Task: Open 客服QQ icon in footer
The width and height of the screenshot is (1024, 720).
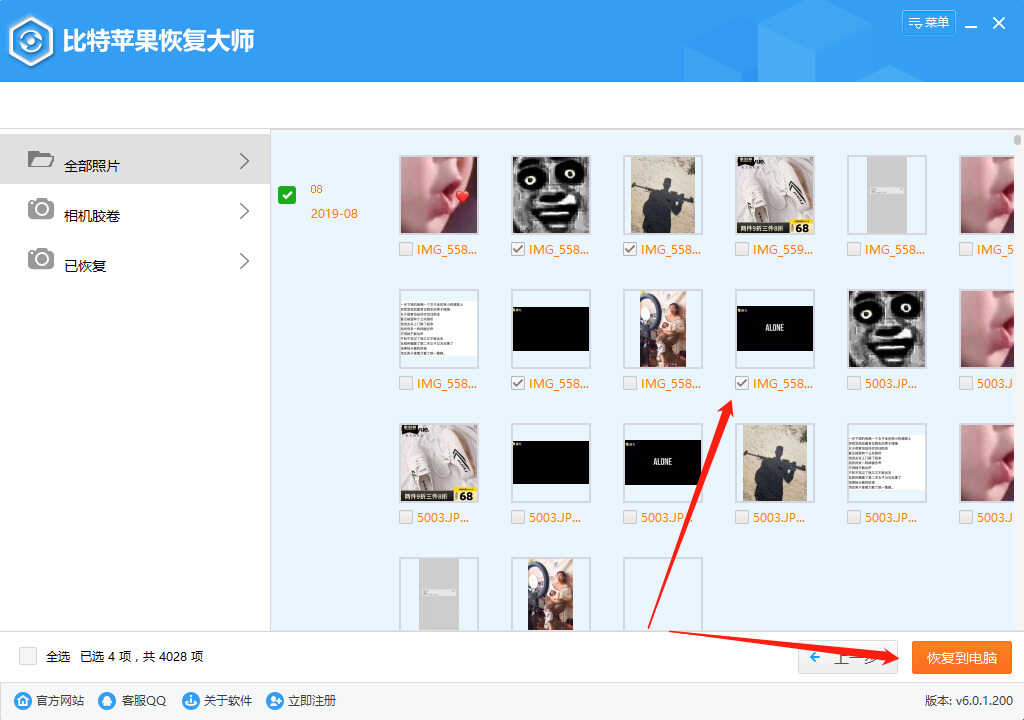Action: coord(106,700)
